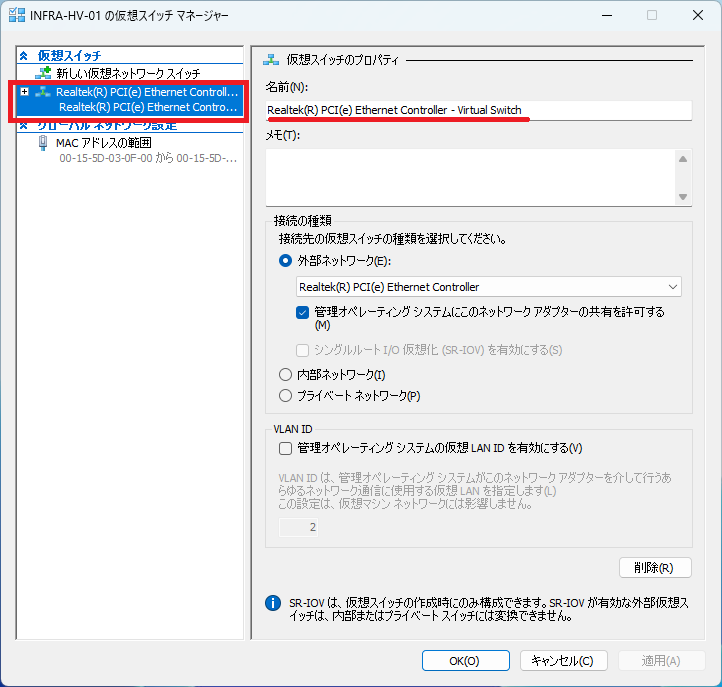This screenshot has width=722, height=687.
Task: Click the MAC address range icon
Action: coord(43,143)
